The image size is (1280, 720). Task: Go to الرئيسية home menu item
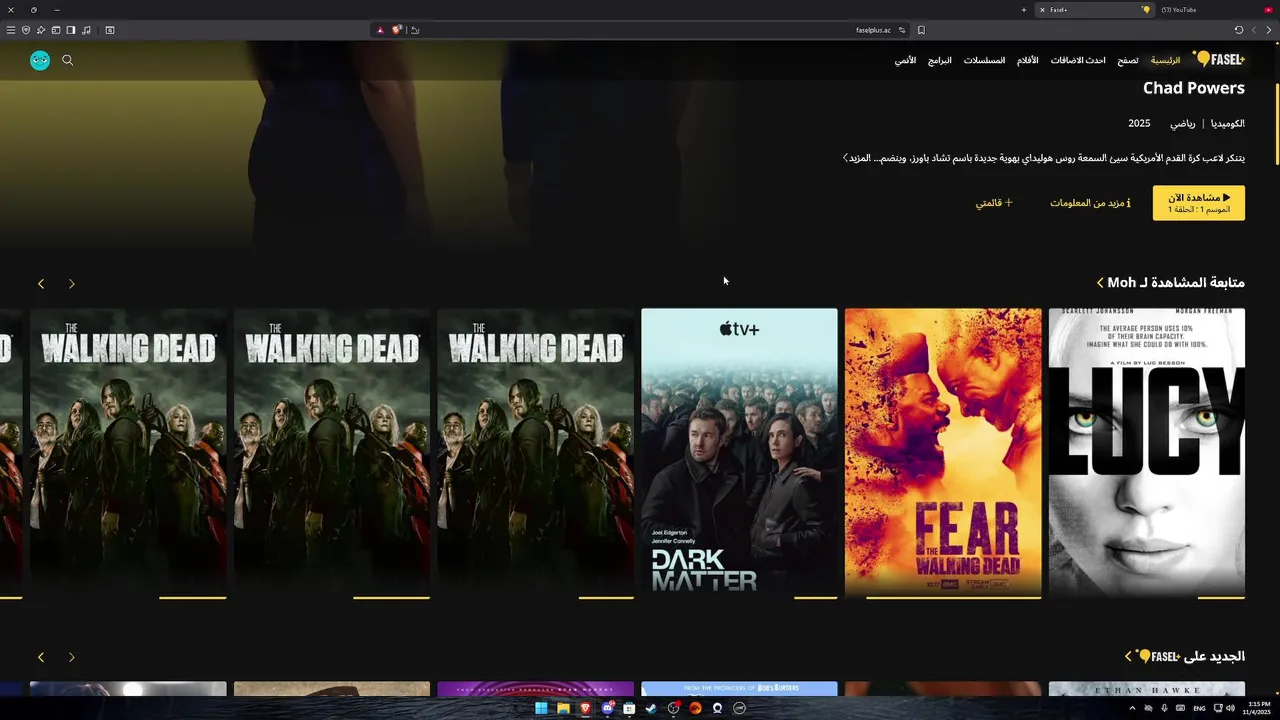pyautogui.click(x=1165, y=60)
